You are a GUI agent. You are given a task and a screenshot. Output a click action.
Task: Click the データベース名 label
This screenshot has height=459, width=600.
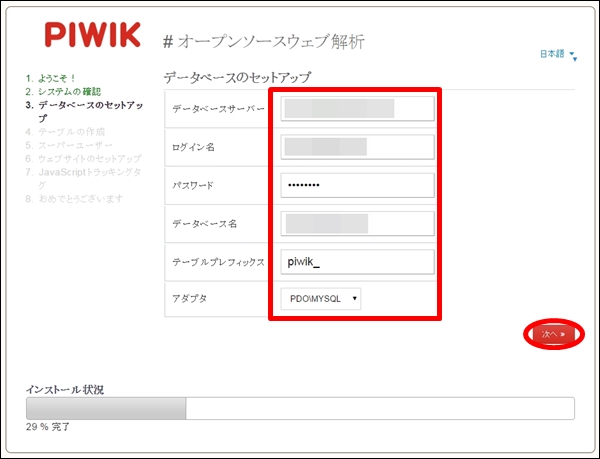(x=205, y=224)
